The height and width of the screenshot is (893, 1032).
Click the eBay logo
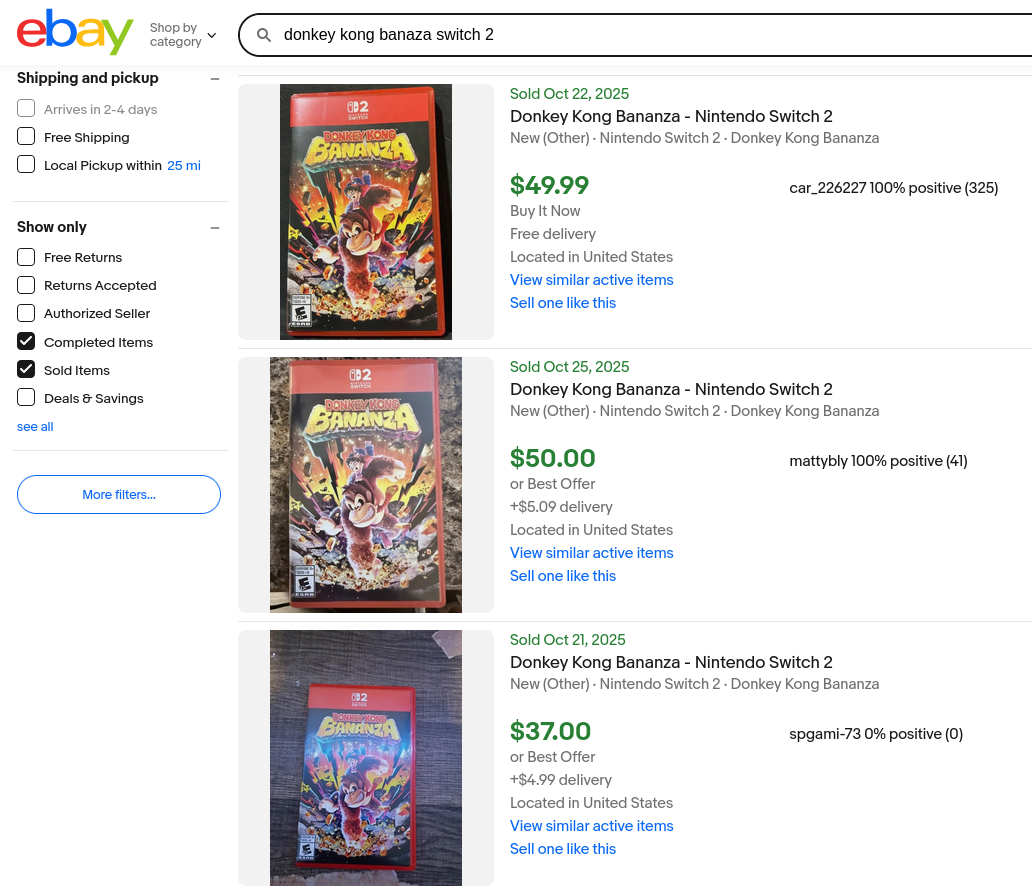[74, 34]
